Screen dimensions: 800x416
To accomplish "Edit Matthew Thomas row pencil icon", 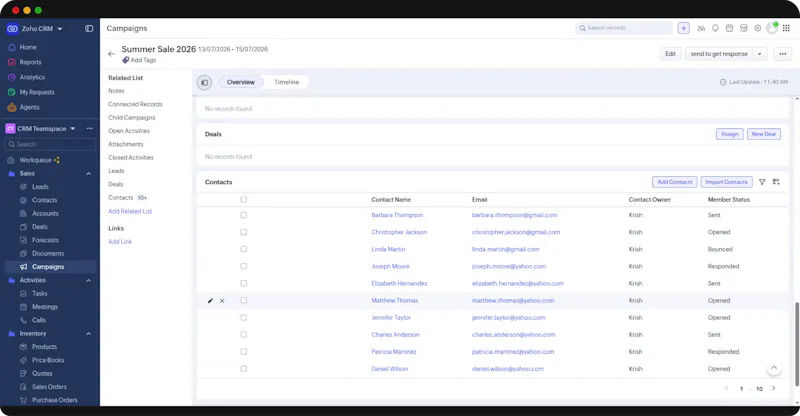I will tap(210, 301).
